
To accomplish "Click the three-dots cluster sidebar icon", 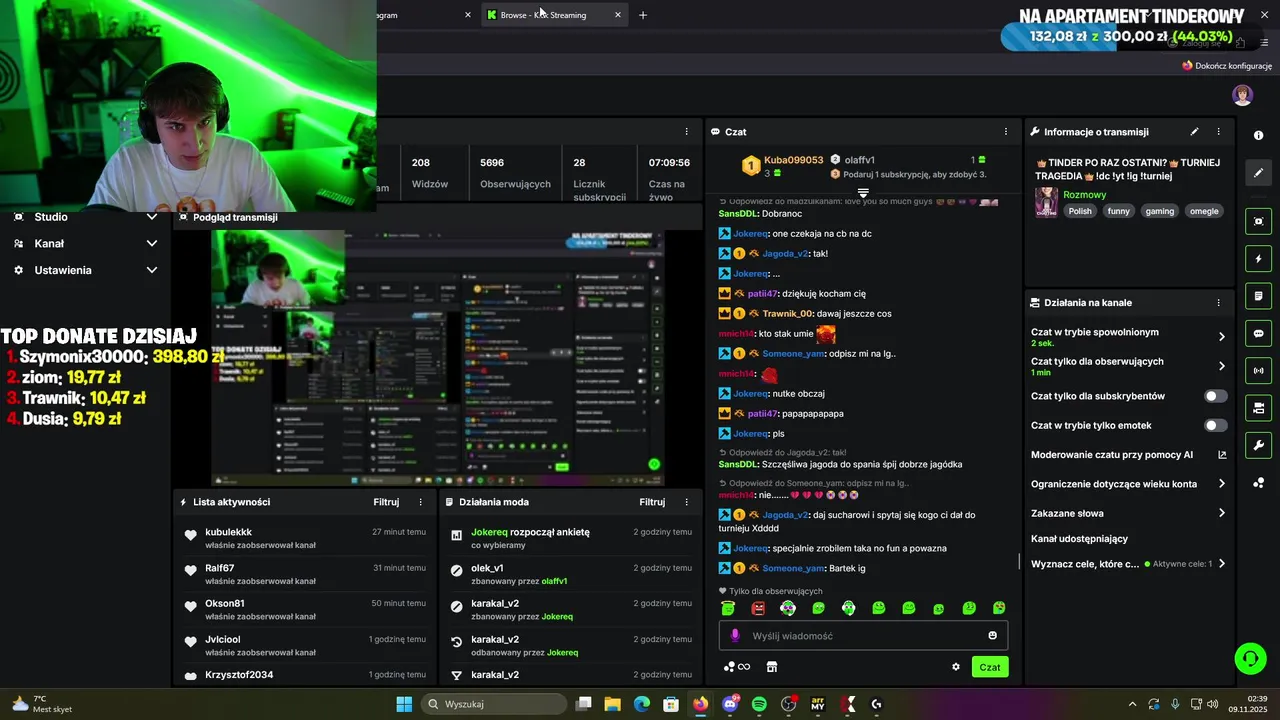I will [x=1258, y=483].
